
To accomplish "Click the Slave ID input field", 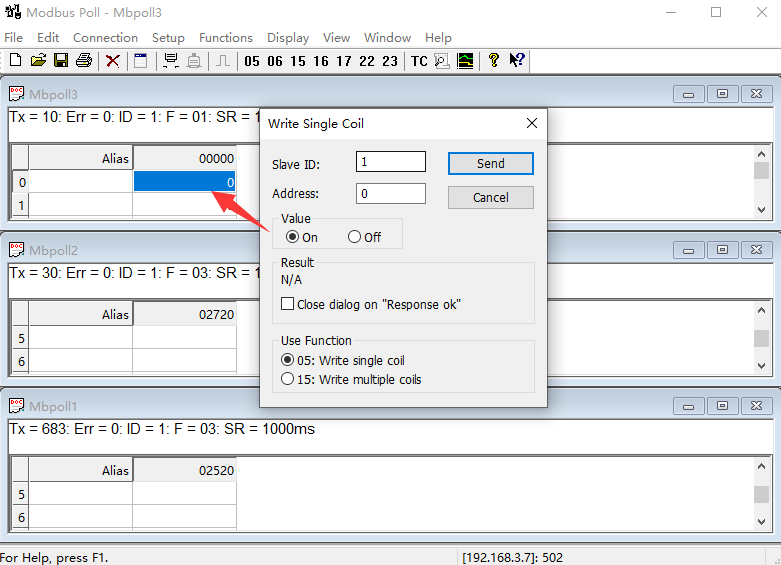I will [x=391, y=162].
